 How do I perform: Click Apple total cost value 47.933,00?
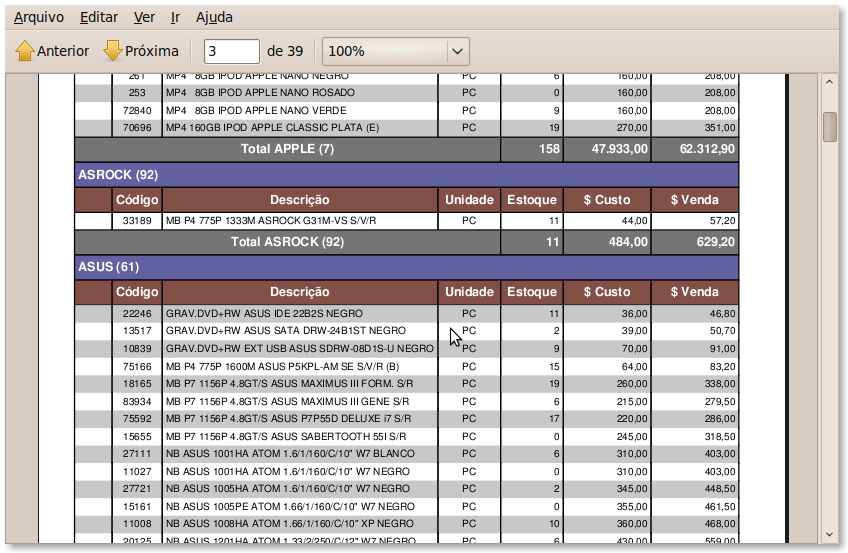pyautogui.click(x=619, y=149)
